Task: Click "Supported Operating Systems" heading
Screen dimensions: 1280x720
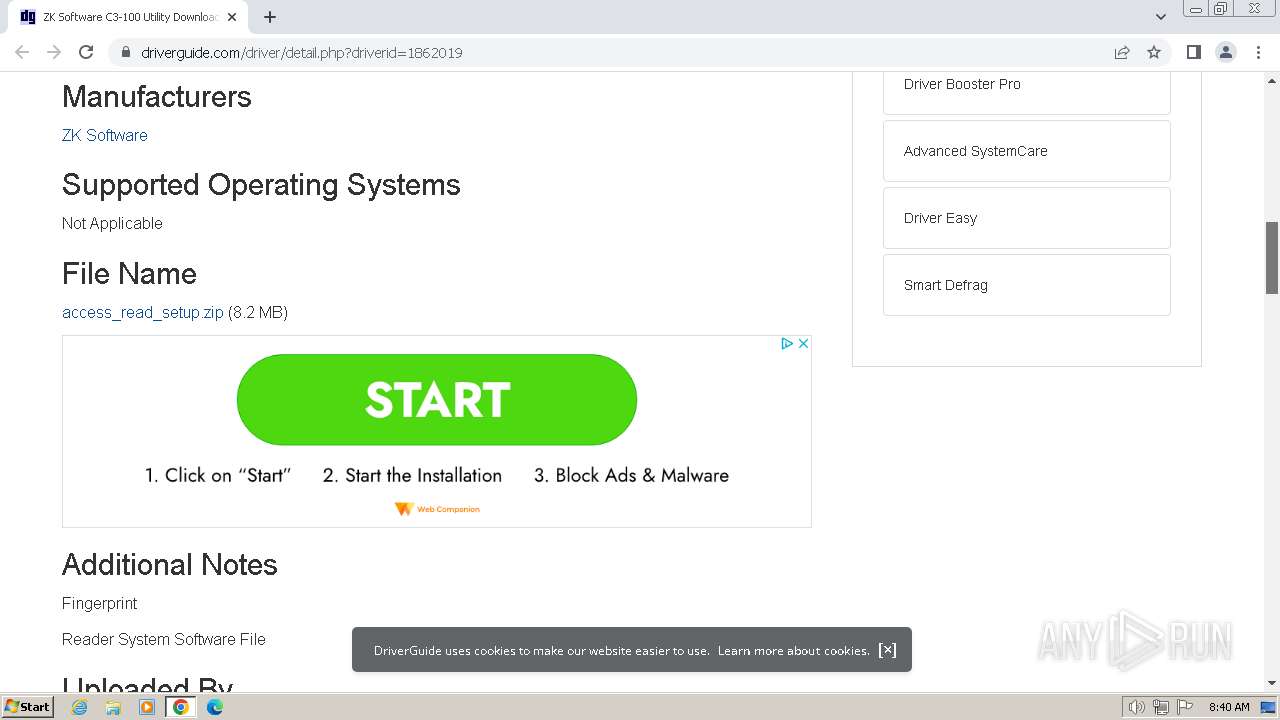Action: click(x=261, y=185)
